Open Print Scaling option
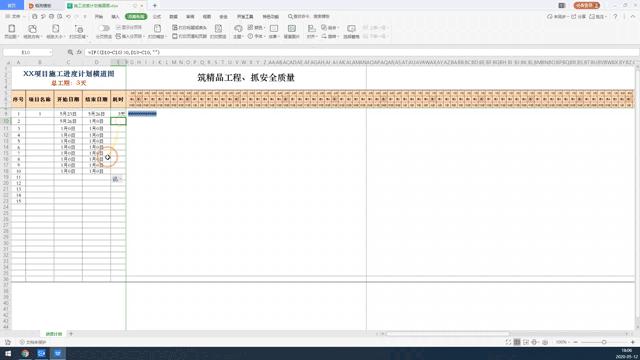640x360 pixels. pos(157,31)
